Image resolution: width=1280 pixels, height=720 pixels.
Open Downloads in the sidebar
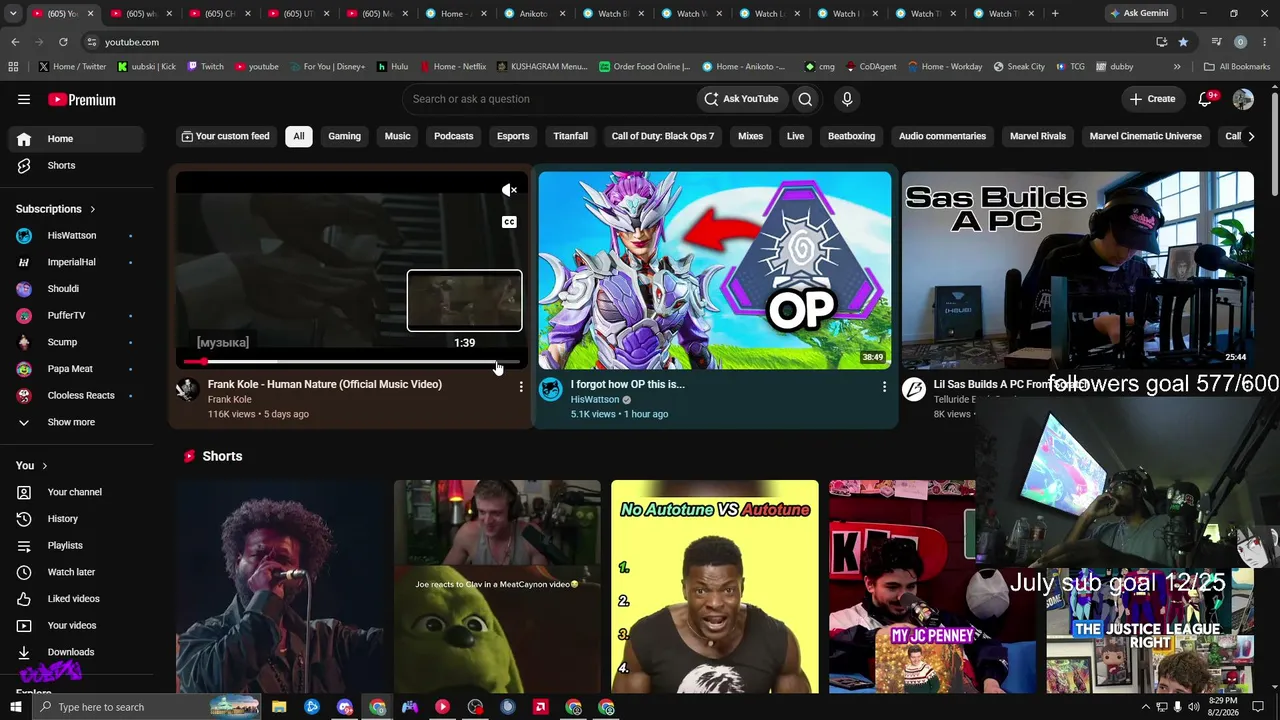coord(76,652)
